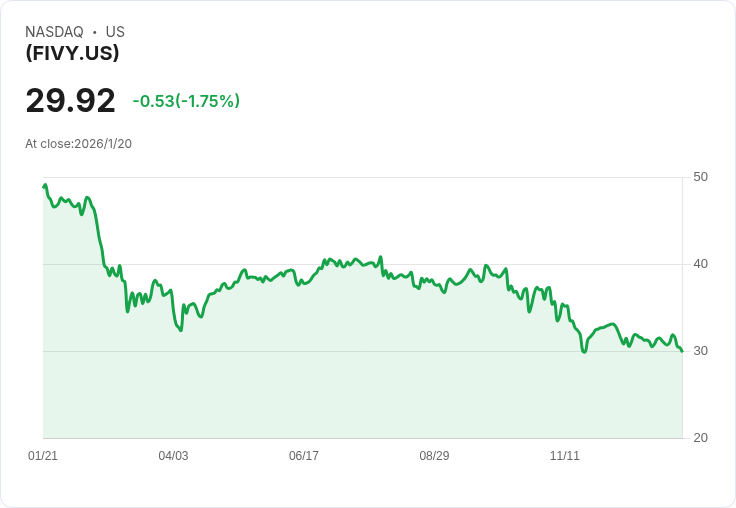Click the 08/29 x-axis date
Viewport: 736px width, 508px height.
pyautogui.click(x=434, y=455)
